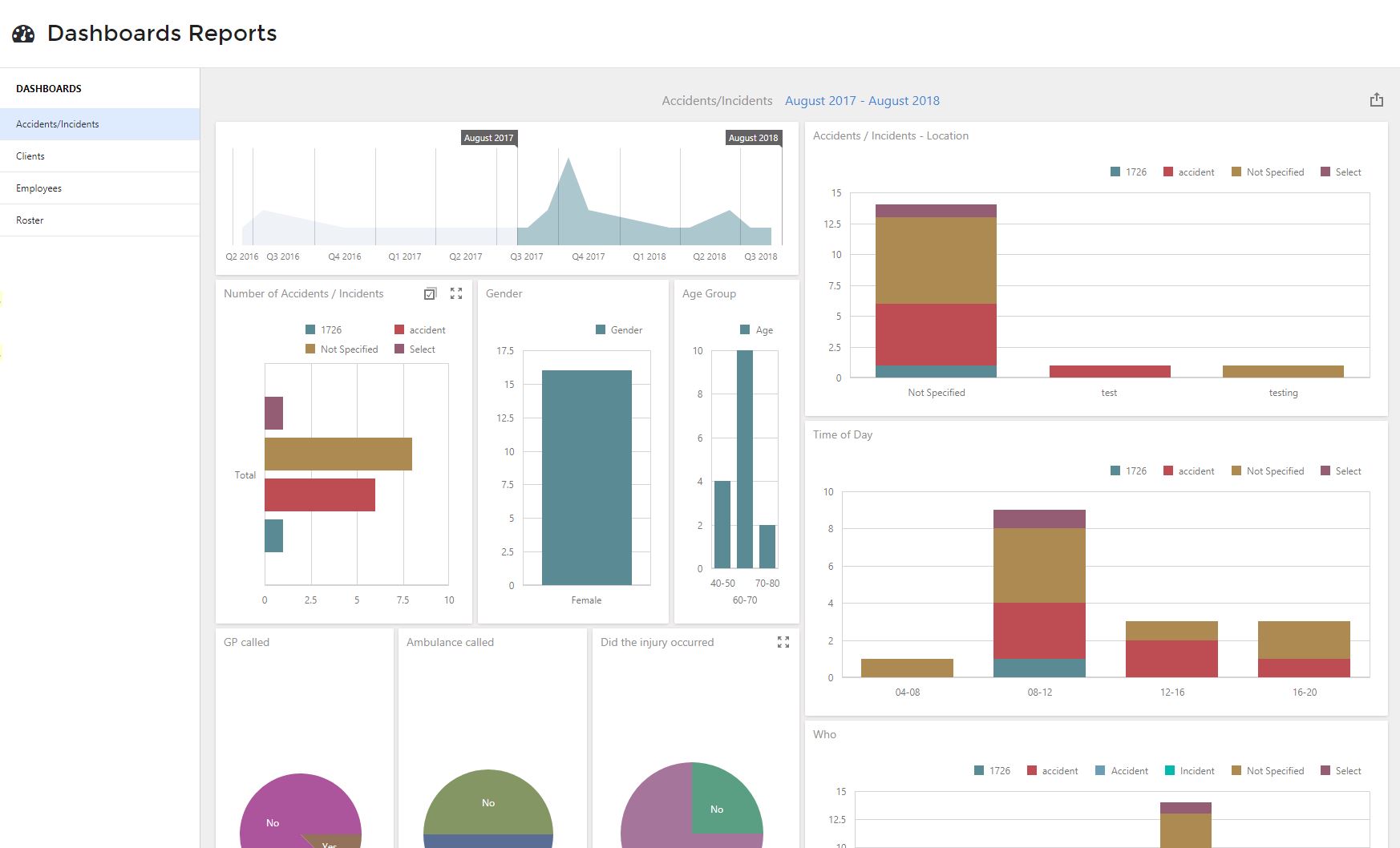Viewport: 1400px width, 848px height.
Task: Toggle the 1726 legend in Time of Day chart
Action: 1128,471
